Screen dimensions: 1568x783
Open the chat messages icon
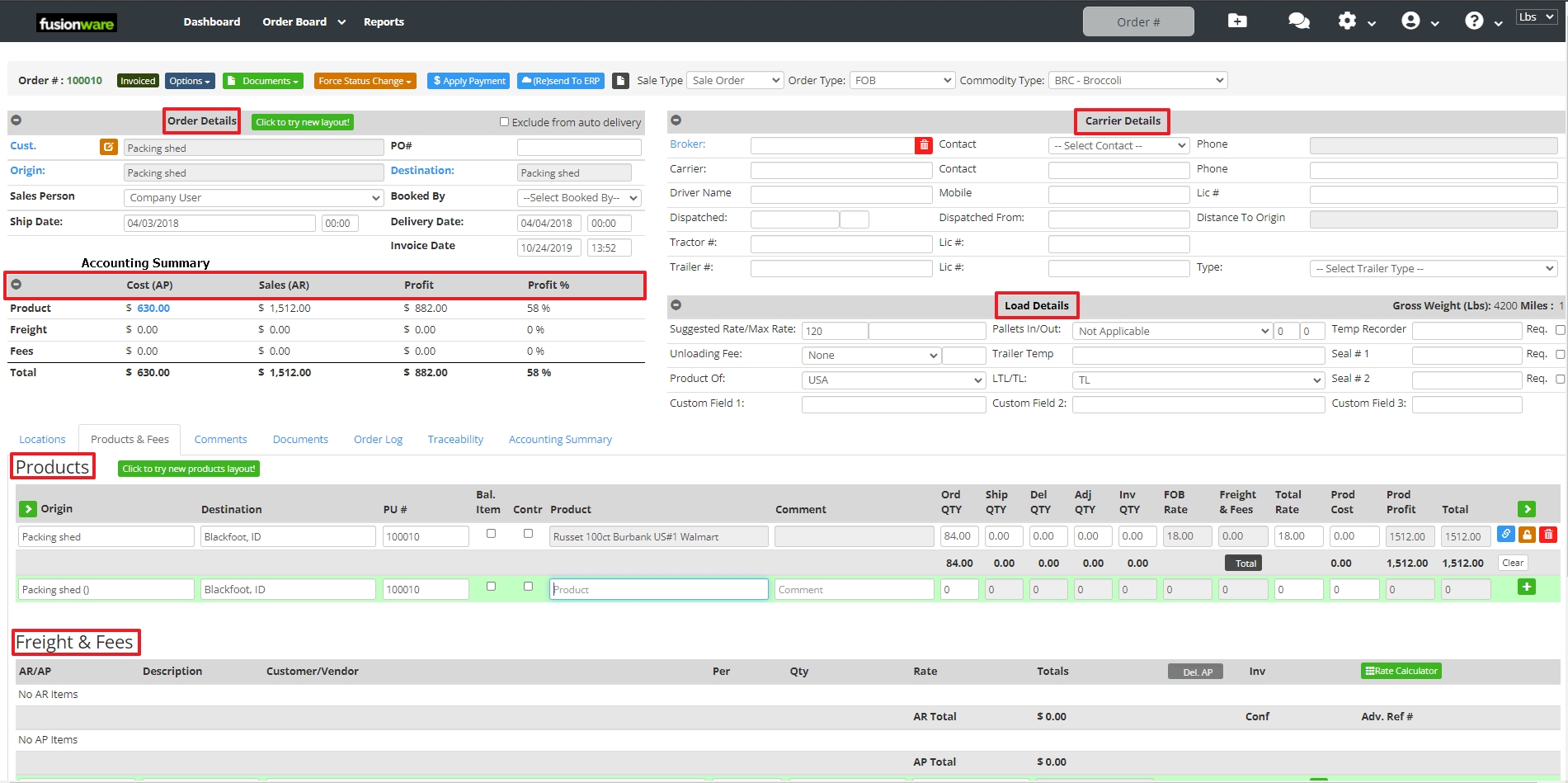click(x=1298, y=21)
